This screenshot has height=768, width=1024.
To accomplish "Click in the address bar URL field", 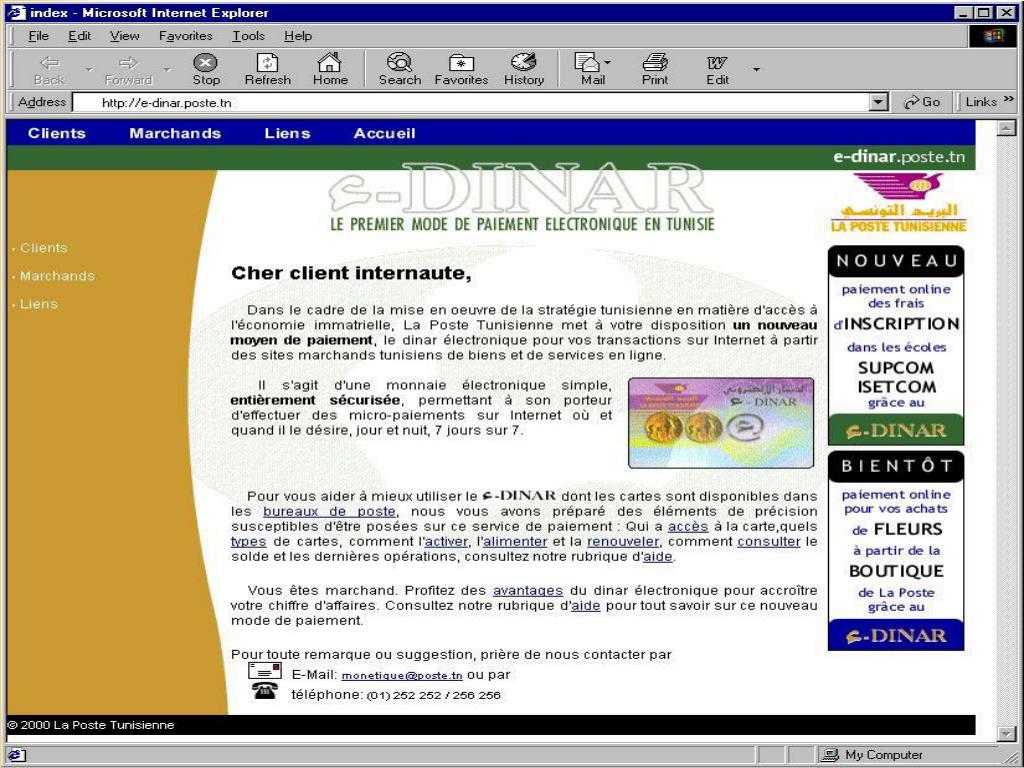I will click(472, 103).
